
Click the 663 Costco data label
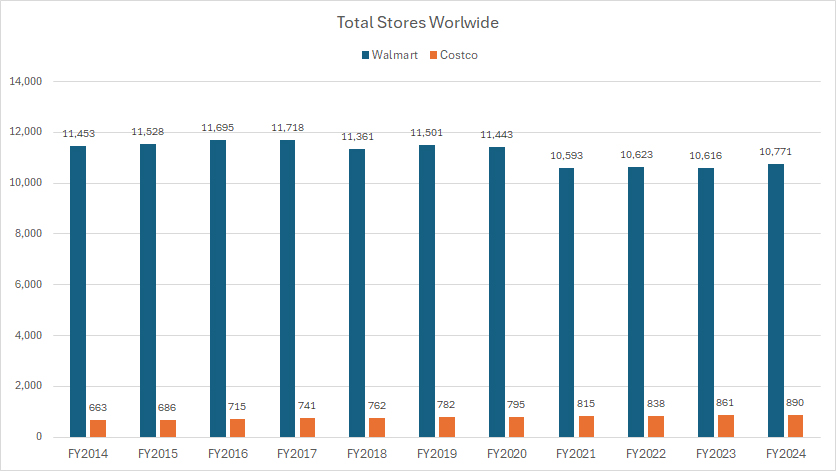98,408
